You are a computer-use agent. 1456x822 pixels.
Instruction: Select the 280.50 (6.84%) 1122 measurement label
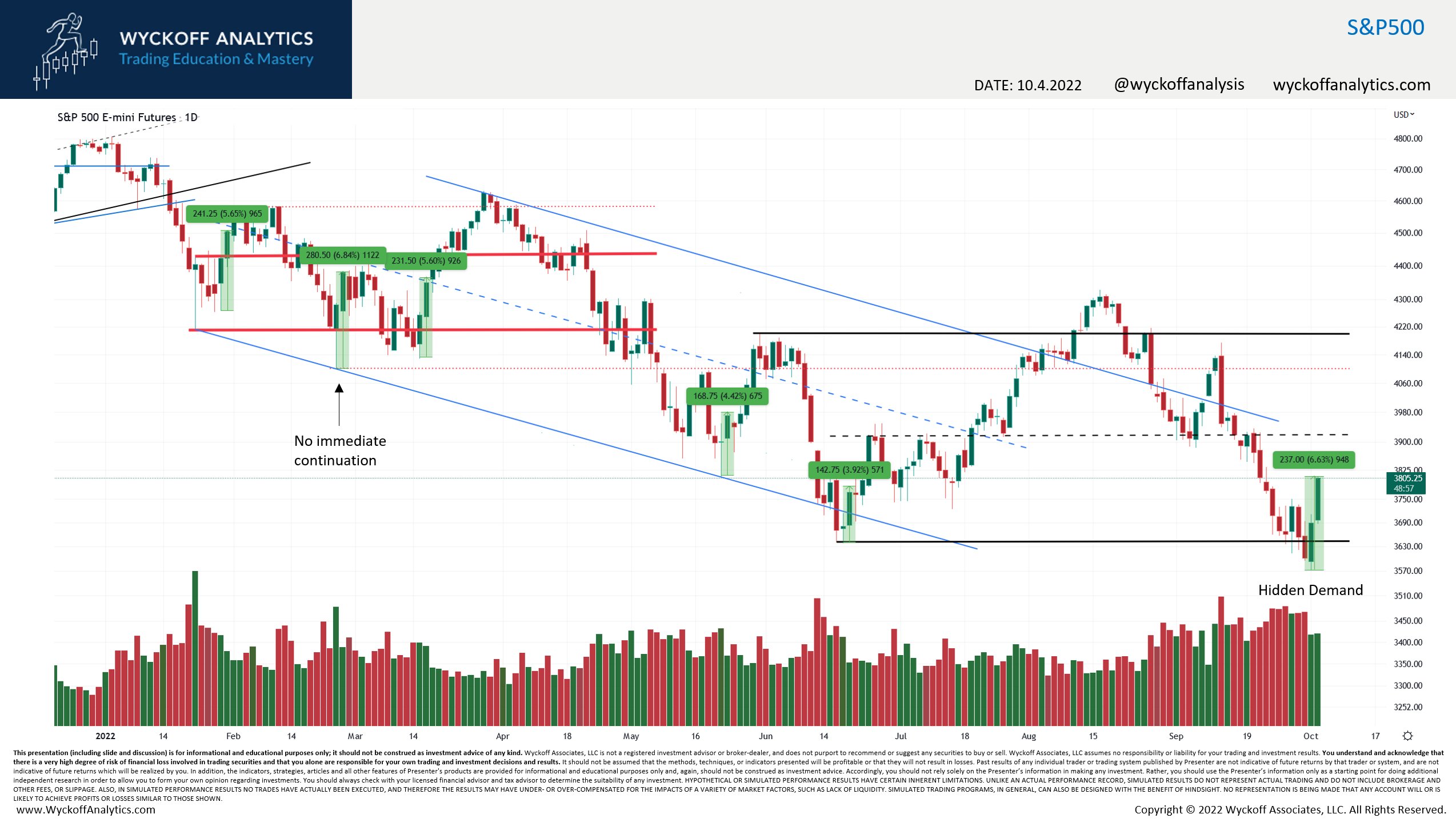tap(342, 255)
